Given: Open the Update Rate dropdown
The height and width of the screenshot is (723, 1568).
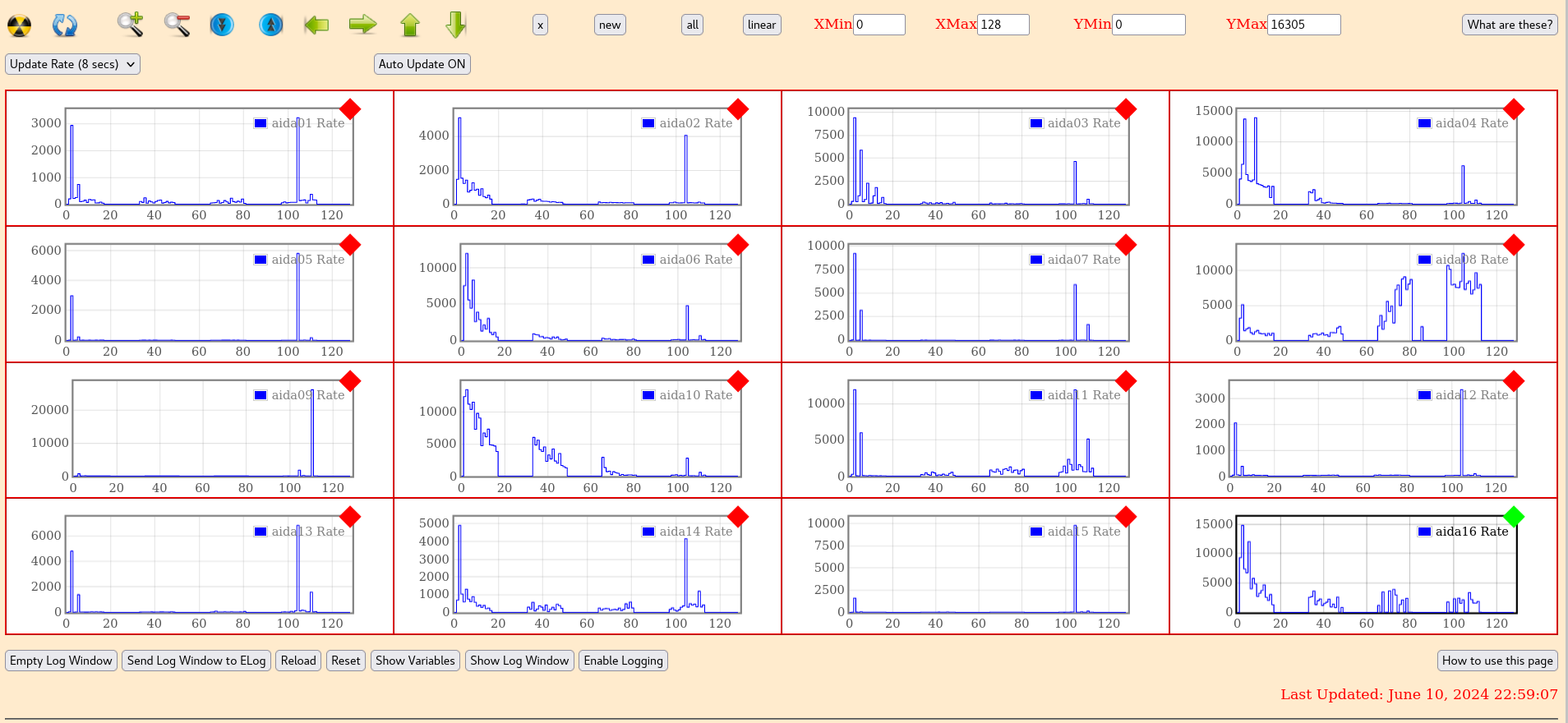Looking at the screenshot, I should [72, 64].
